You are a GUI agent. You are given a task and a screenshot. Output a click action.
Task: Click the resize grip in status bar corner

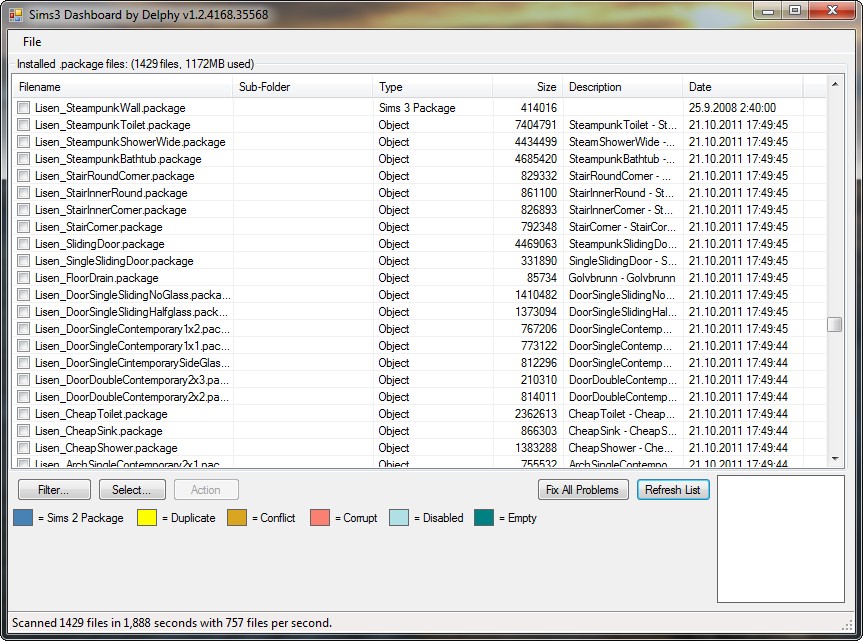pyautogui.click(x=848, y=624)
